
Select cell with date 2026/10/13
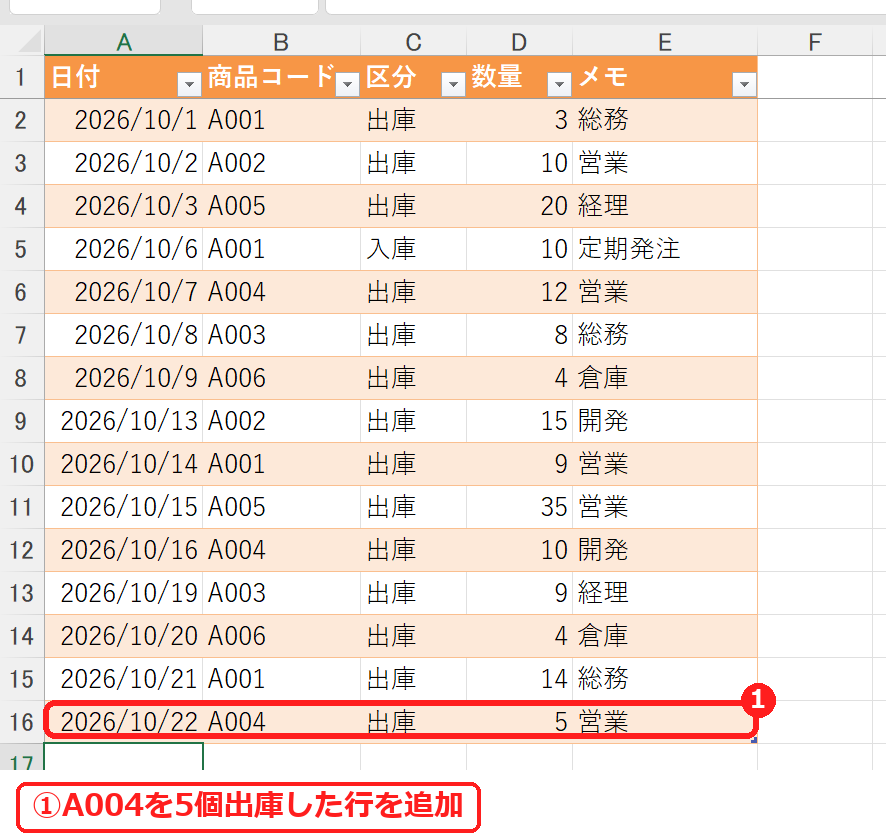tap(123, 421)
